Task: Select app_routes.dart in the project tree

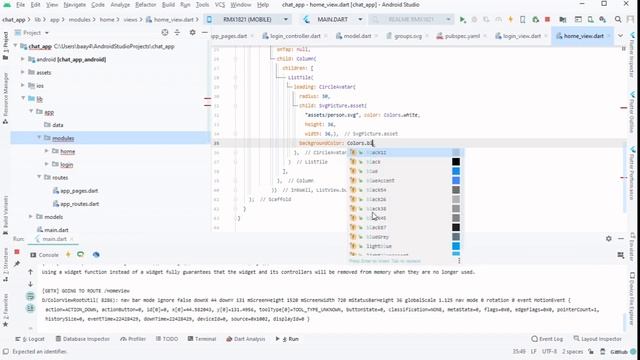Action: [80, 204]
